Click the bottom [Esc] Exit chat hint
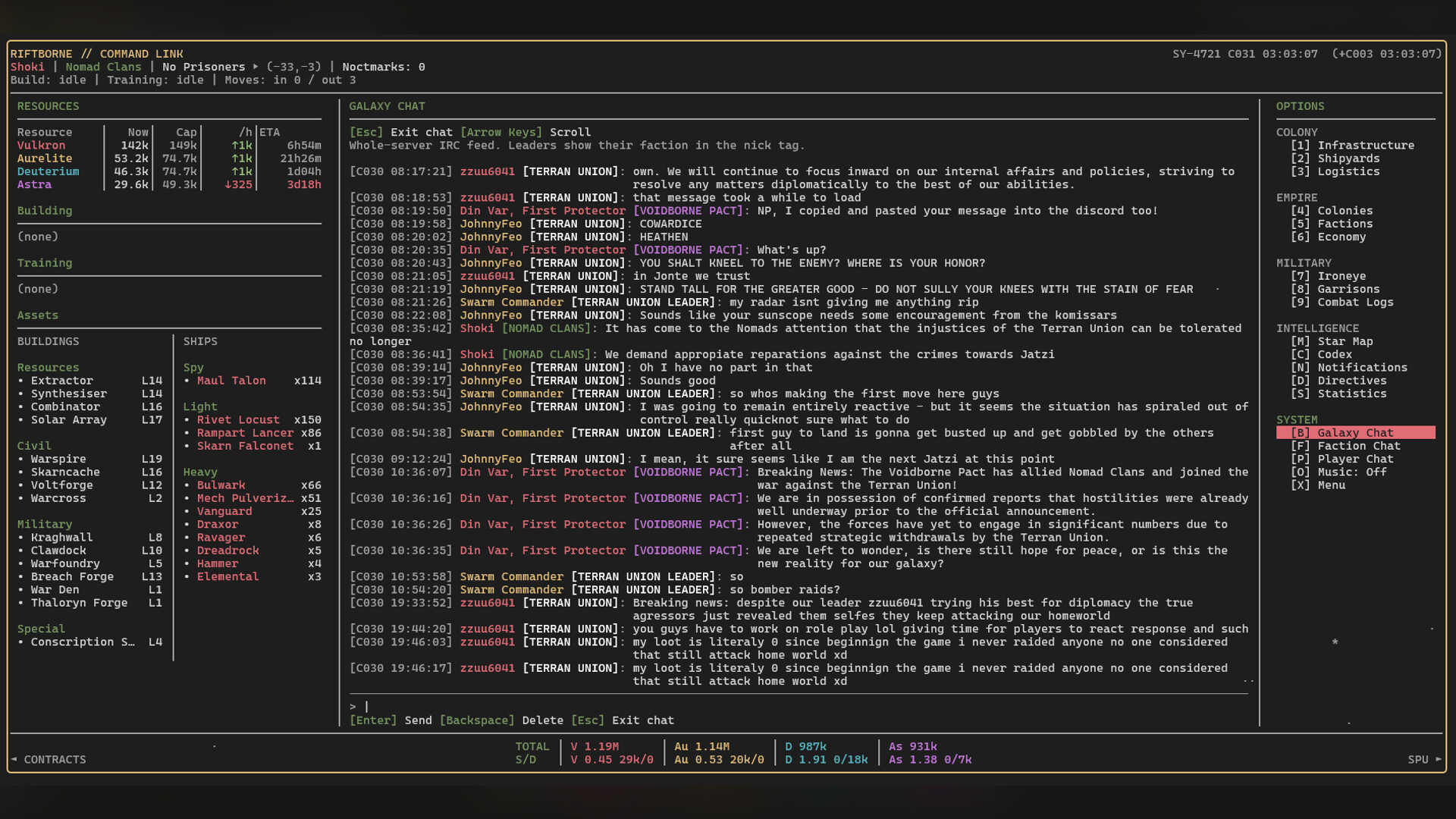This screenshot has width=1456, height=819. [623, 720]
